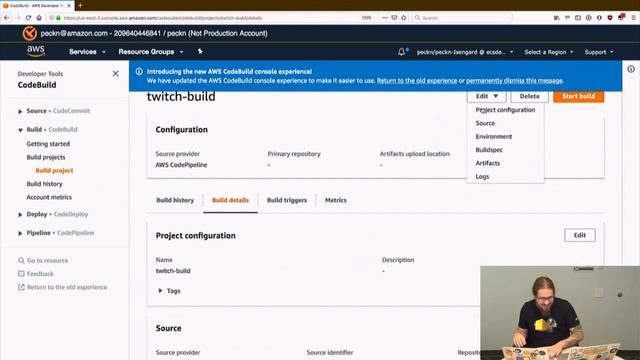The width and height of the screenshot is (640, 360).
Task: Click the Feedback icon in sidebar
Action: (x=21, y=273)
